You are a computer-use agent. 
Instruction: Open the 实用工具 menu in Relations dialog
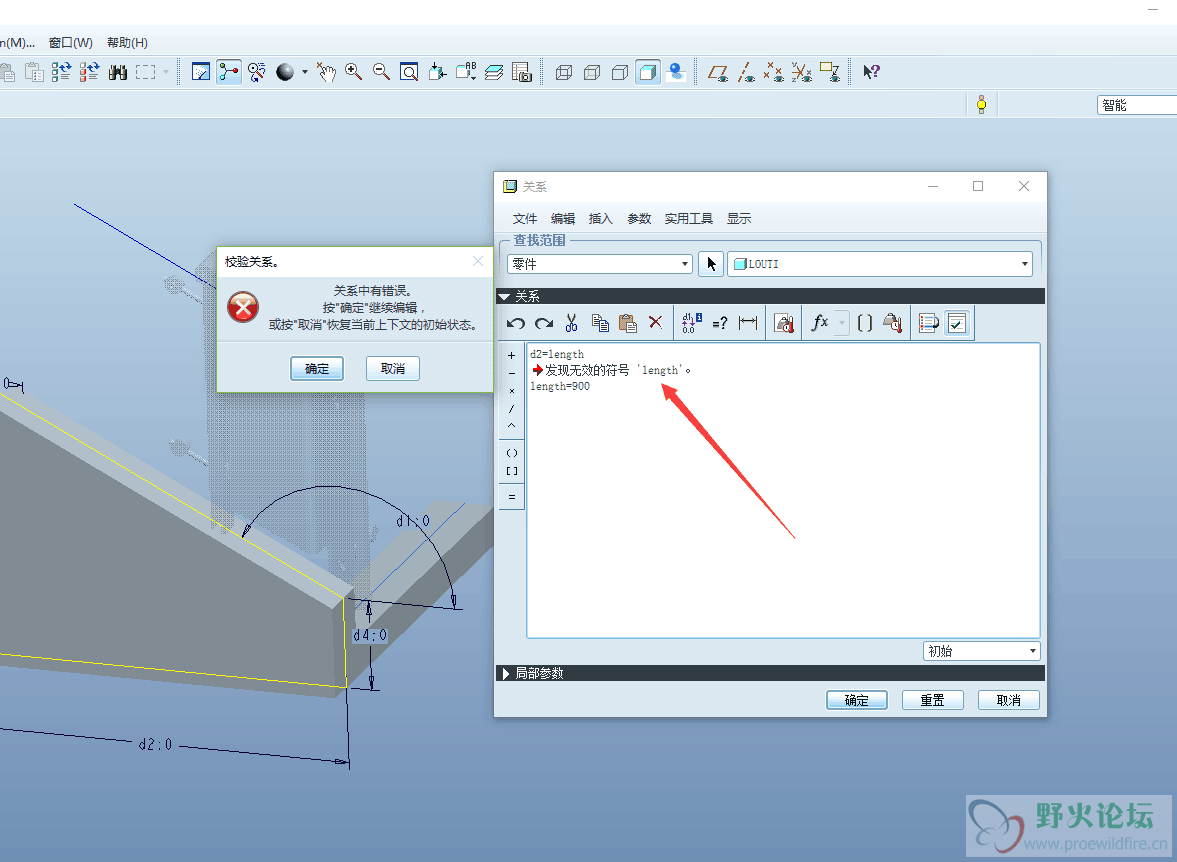point(688,219)
